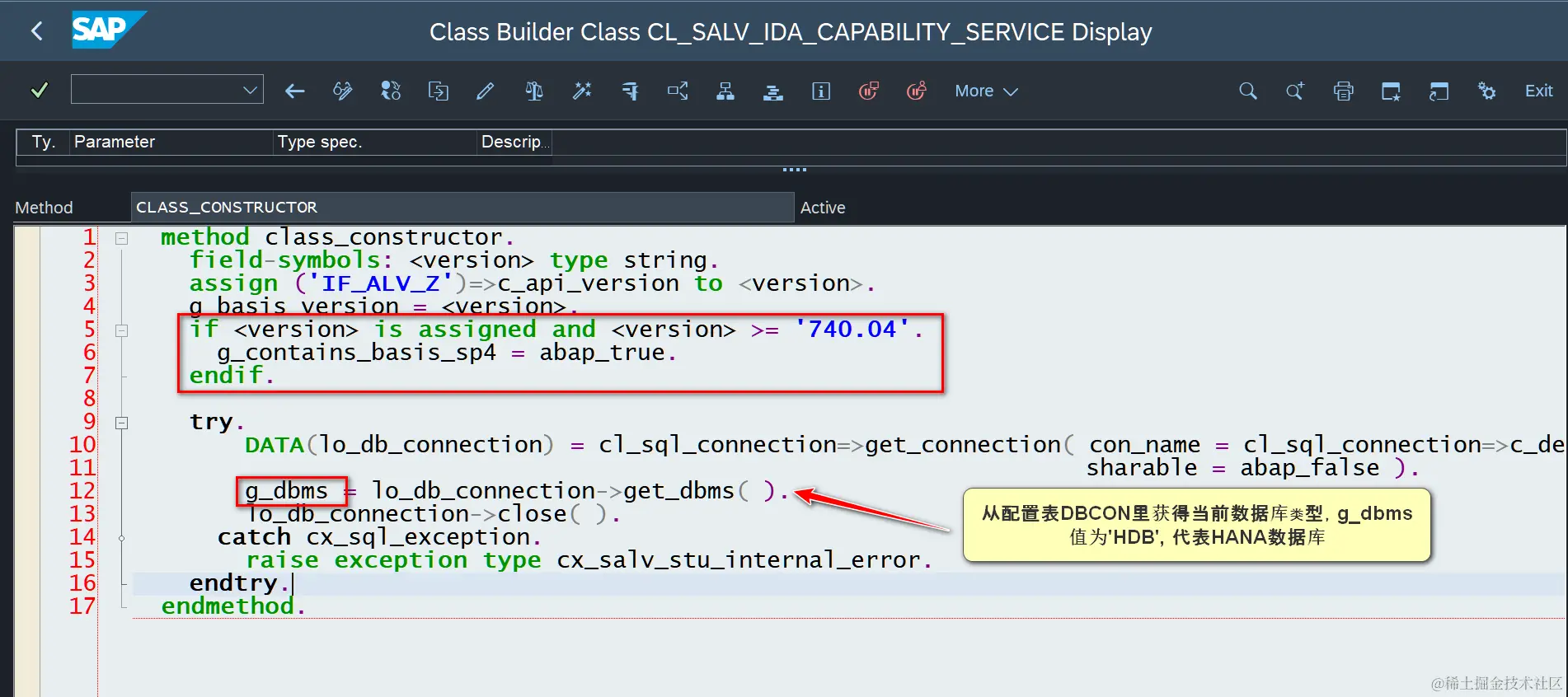
Task: Click the first red breakpoint icon
Action: [869, 91]
